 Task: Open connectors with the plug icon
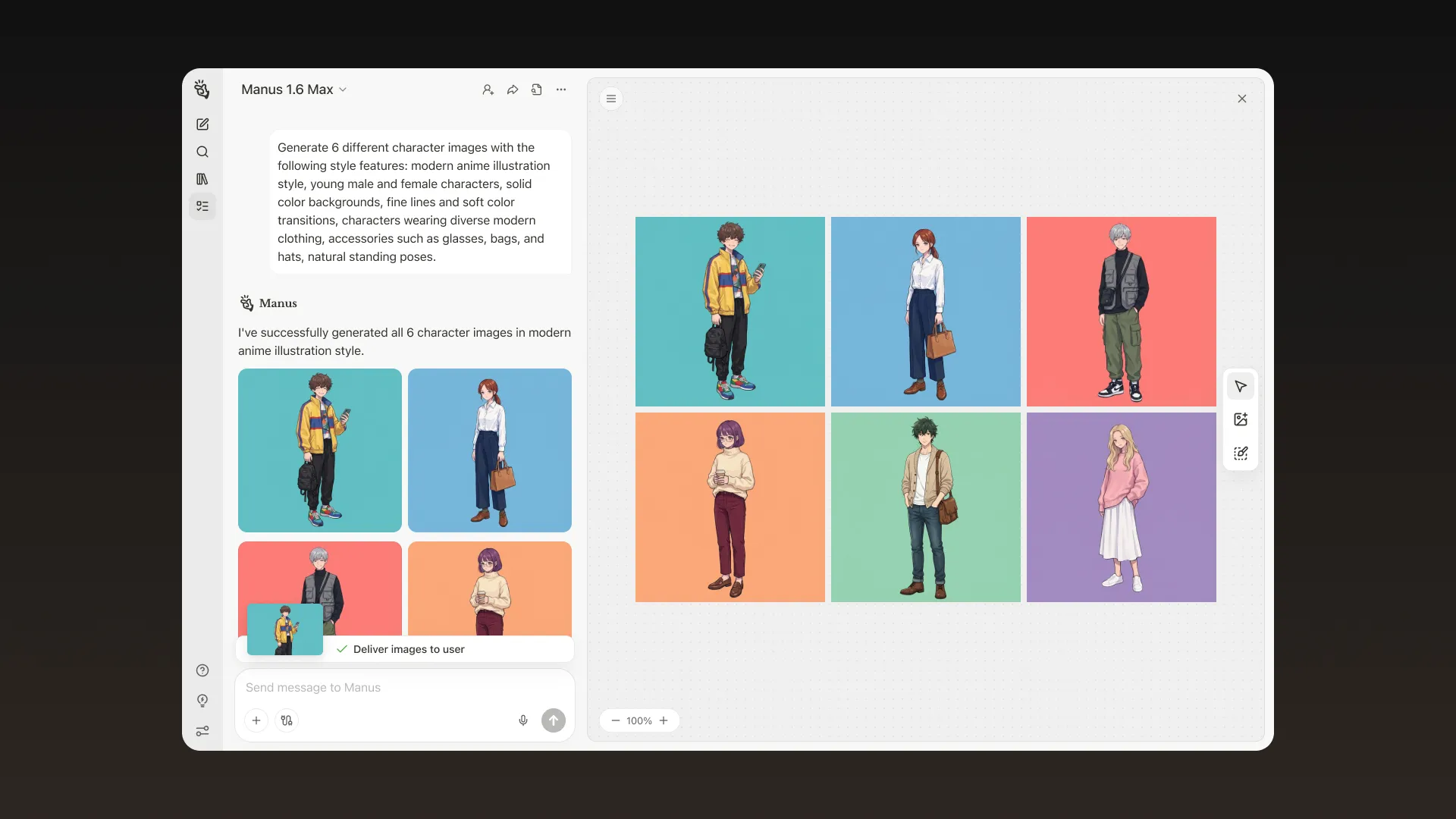point(286,720)
